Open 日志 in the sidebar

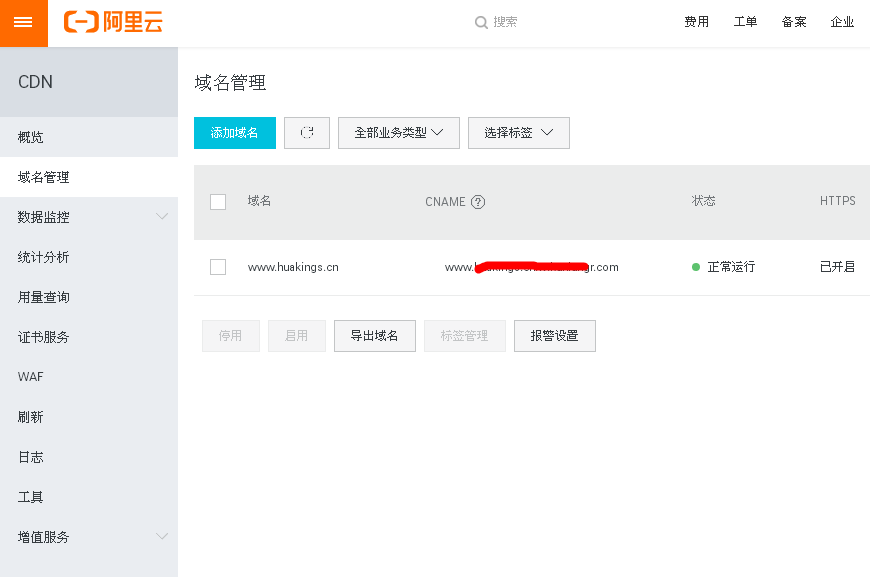coord(89,457)
